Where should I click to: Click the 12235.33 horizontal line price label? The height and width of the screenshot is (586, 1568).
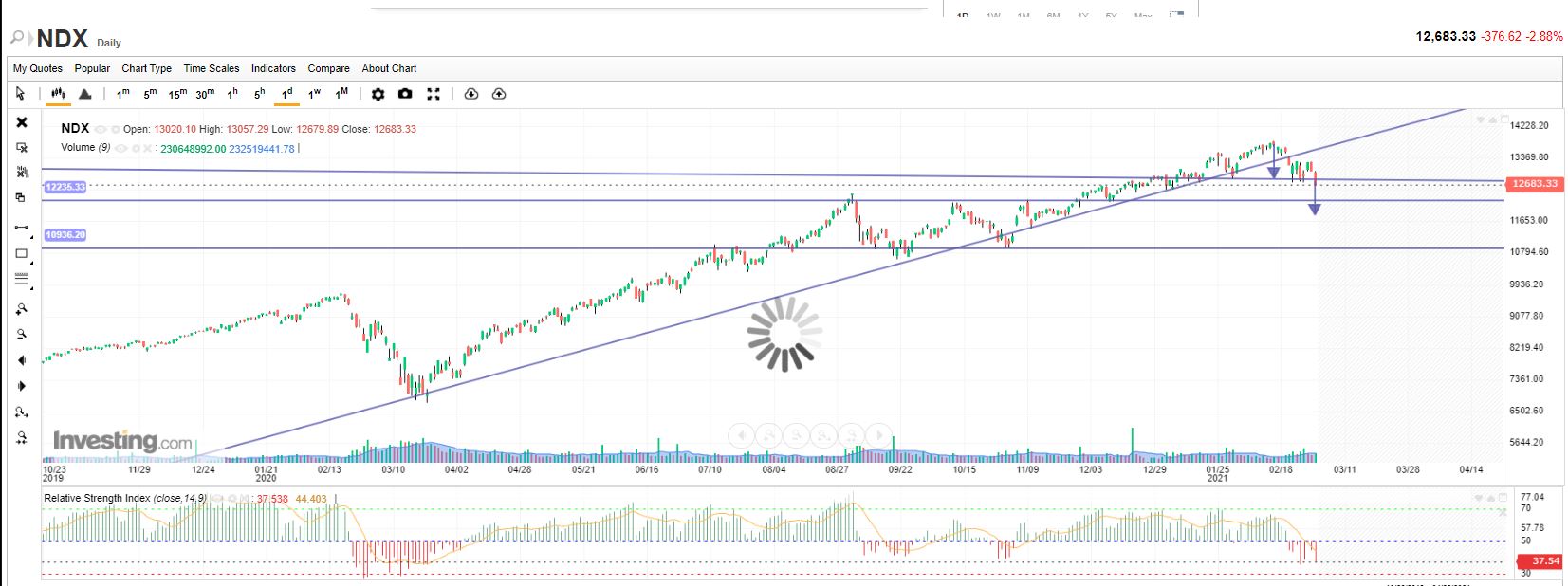[65, 187]
